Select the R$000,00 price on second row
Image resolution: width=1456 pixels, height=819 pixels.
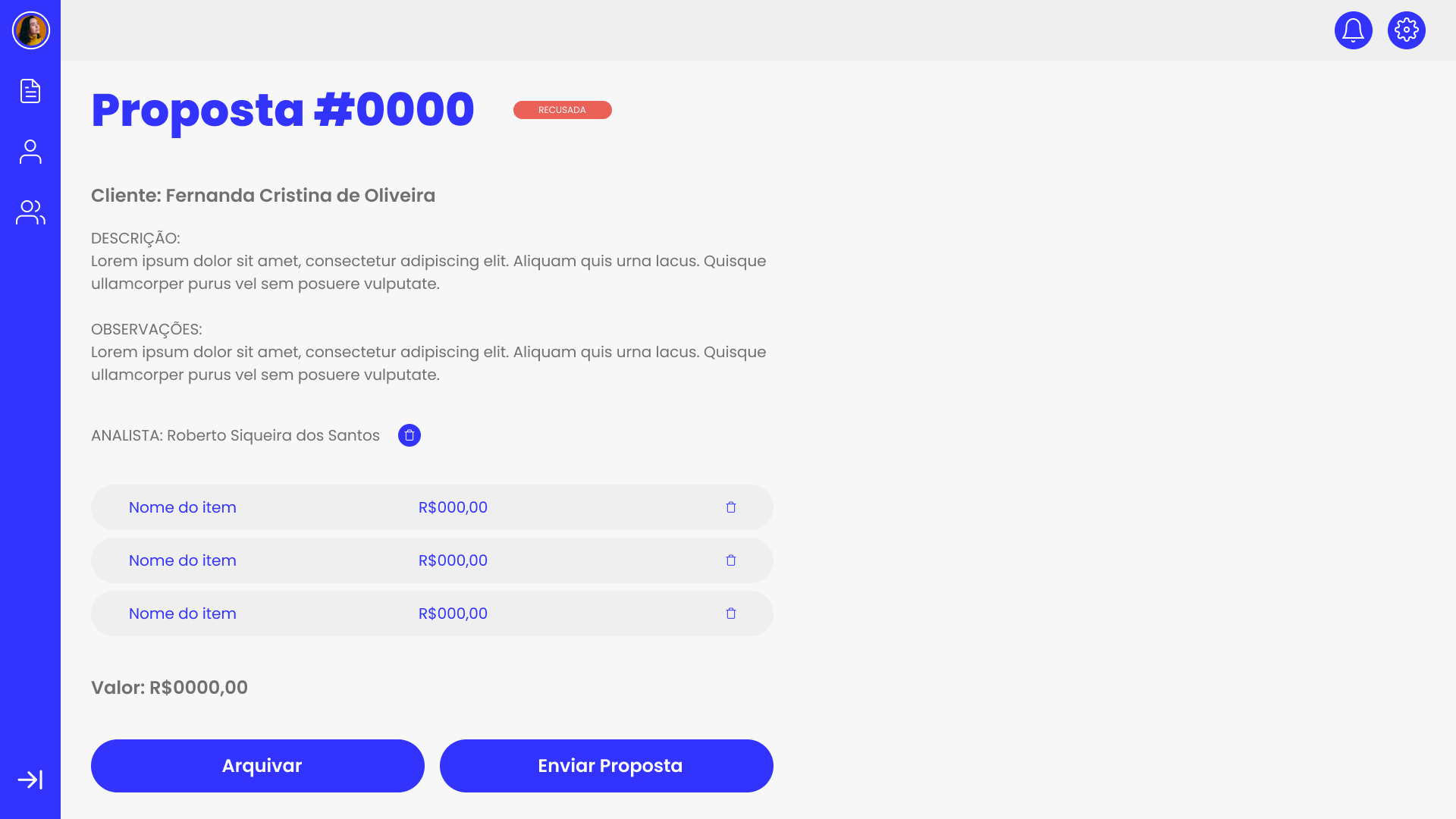pos(453,560)
